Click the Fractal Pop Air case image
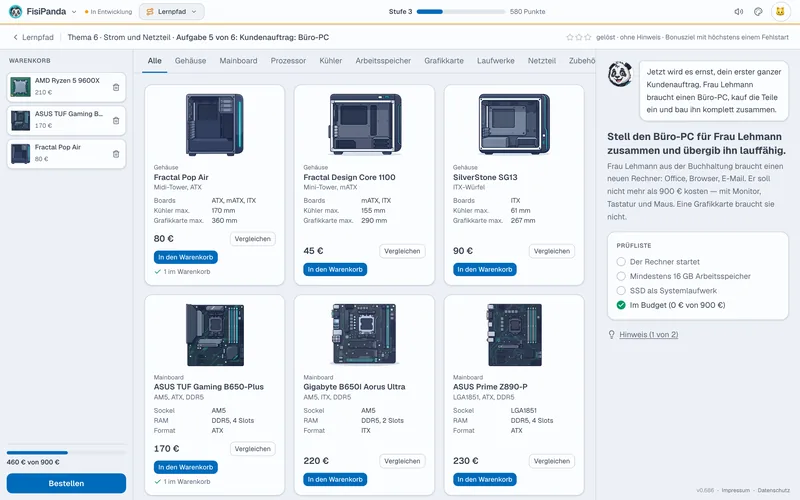Image resolution: width=800 pixels, height=500 pixels. point(214,124)
